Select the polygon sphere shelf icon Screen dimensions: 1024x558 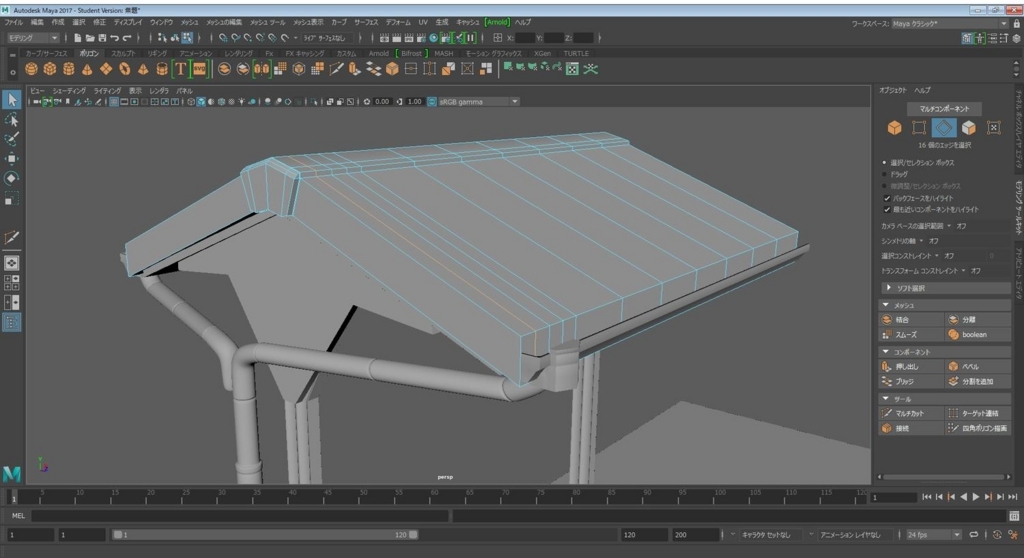coord(31,69)
